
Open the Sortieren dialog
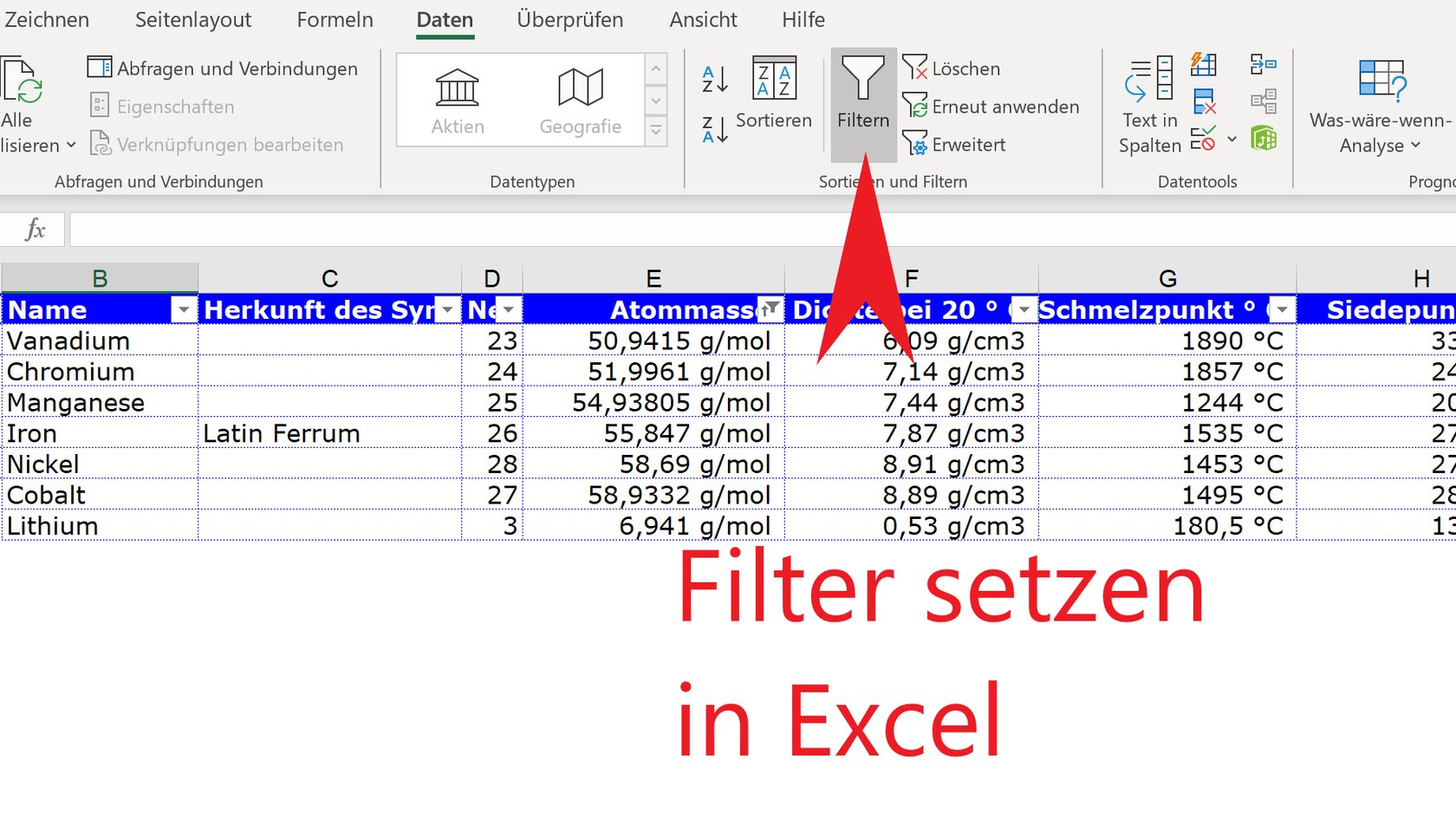coord(774,94)
